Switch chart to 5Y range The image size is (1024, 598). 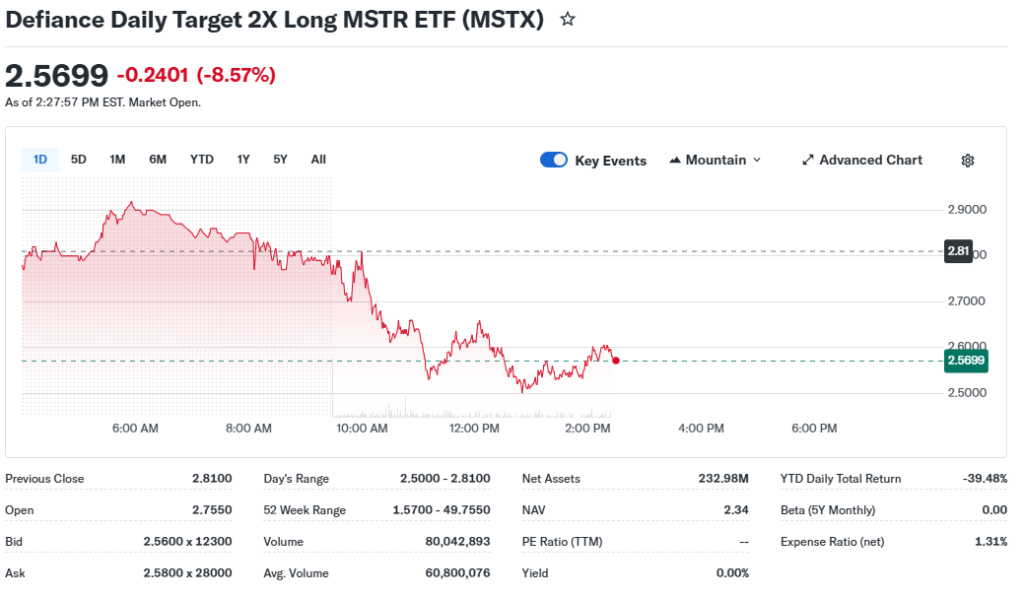coord(280,159)
